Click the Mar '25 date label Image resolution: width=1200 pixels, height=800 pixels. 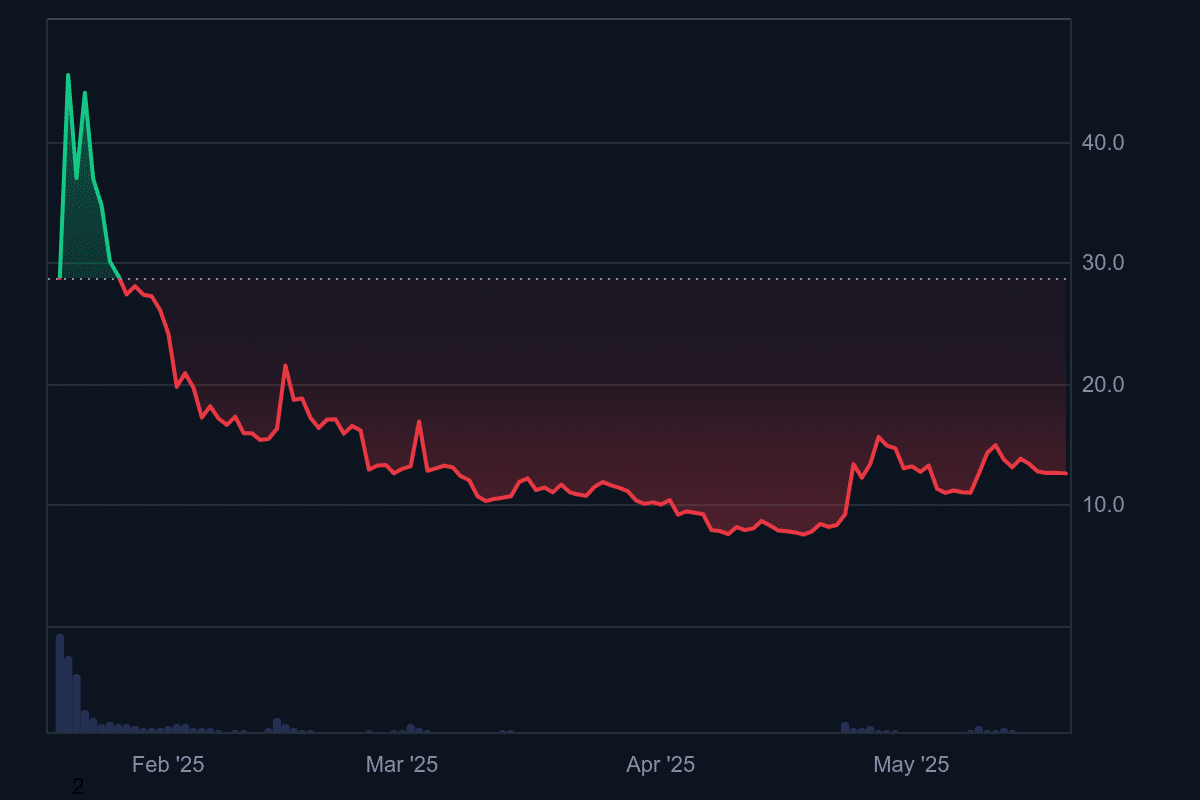pyautogui.click(x=402, y=765)
